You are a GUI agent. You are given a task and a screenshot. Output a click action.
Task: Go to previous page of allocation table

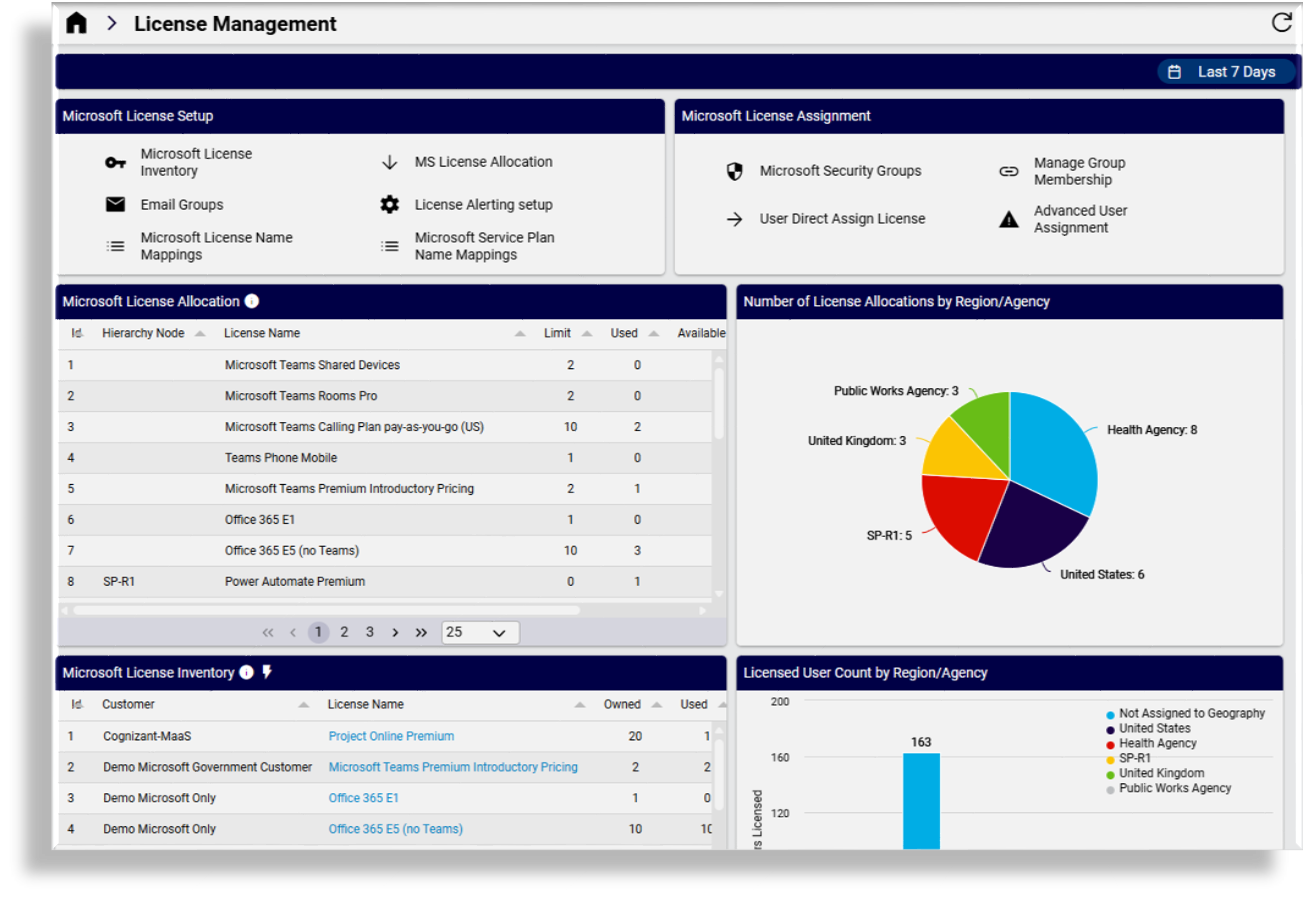[x=293, y=632]
